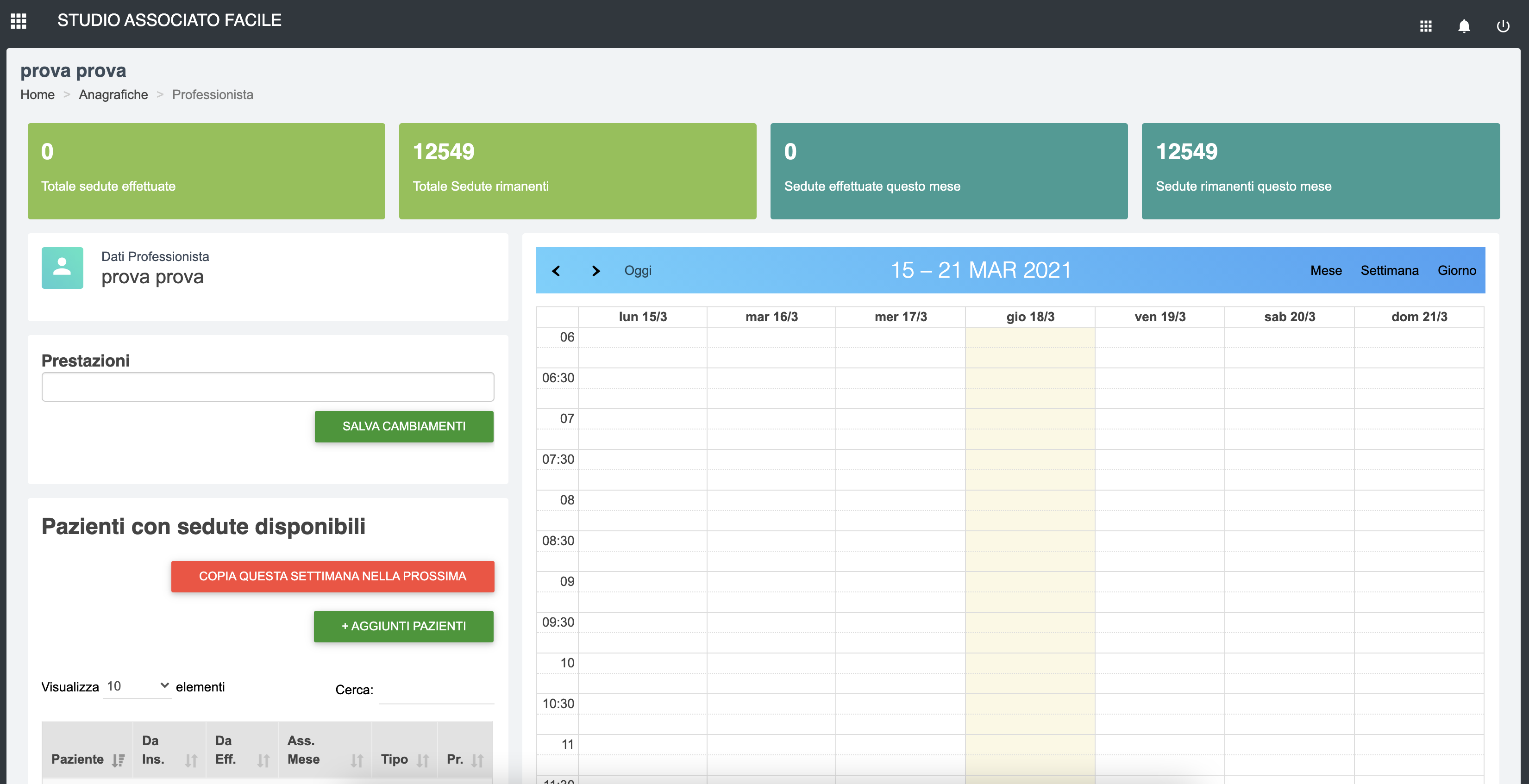Viewport: 1529px width, 784px height.
Task: Open the main menu grid icon at top left
Action: [19, 21]
